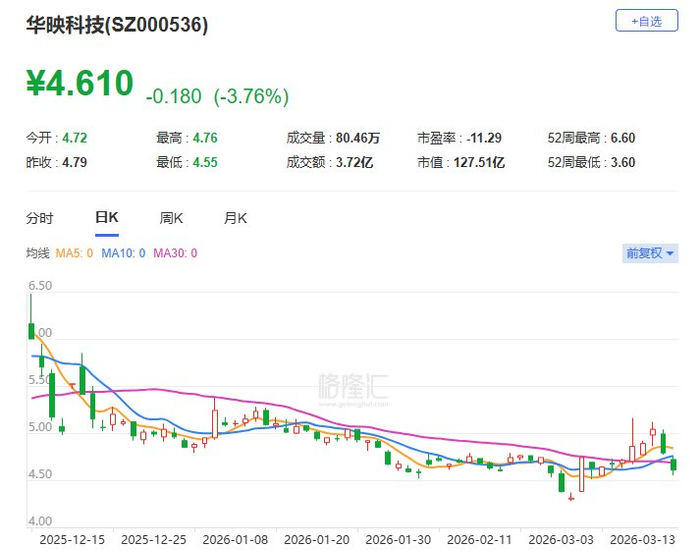Add stock via +自选 button
This screenshot has width=700, height=554.
646,21
